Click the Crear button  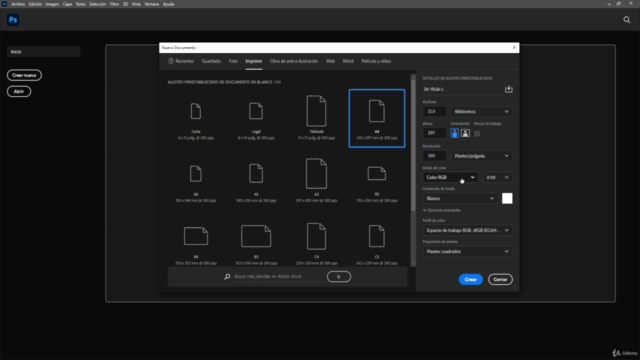pos(471,280)
